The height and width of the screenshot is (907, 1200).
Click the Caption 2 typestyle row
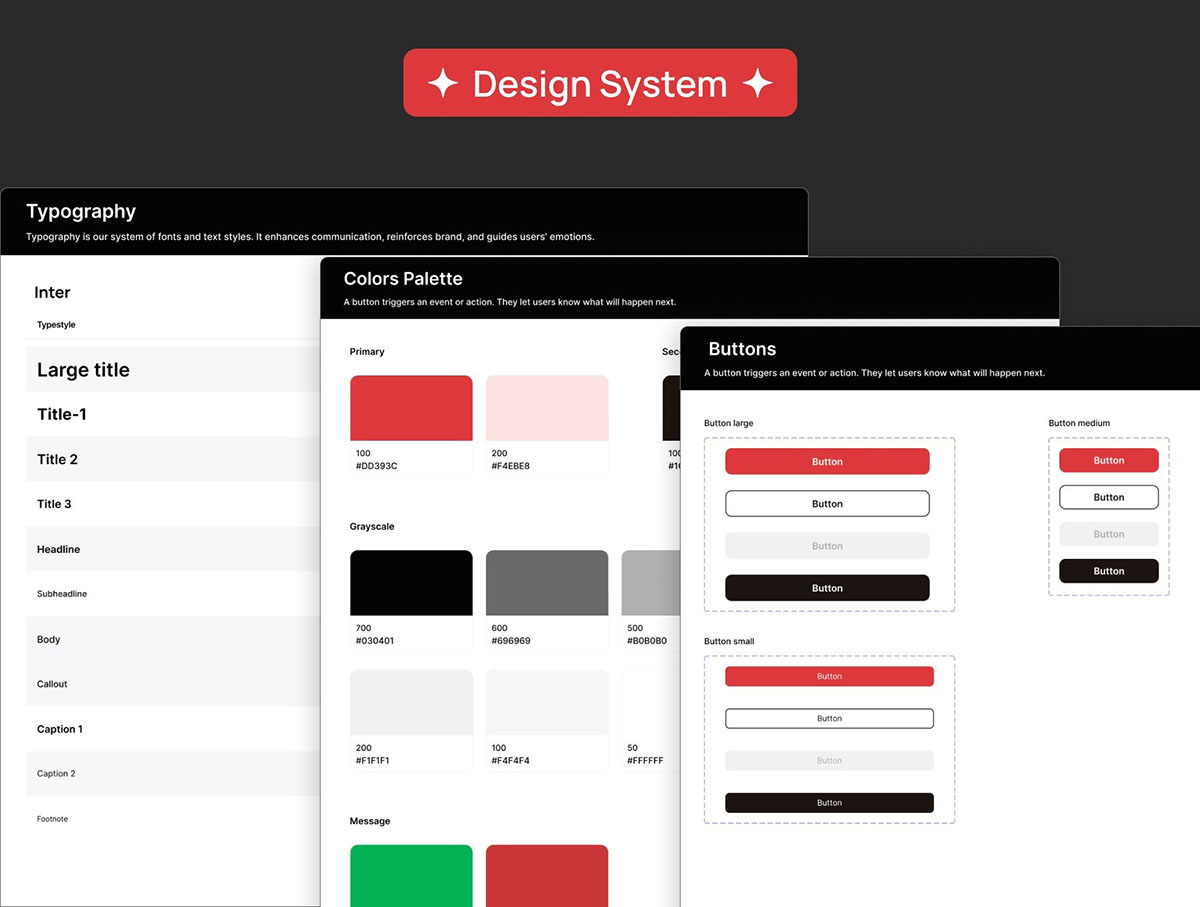173,774
